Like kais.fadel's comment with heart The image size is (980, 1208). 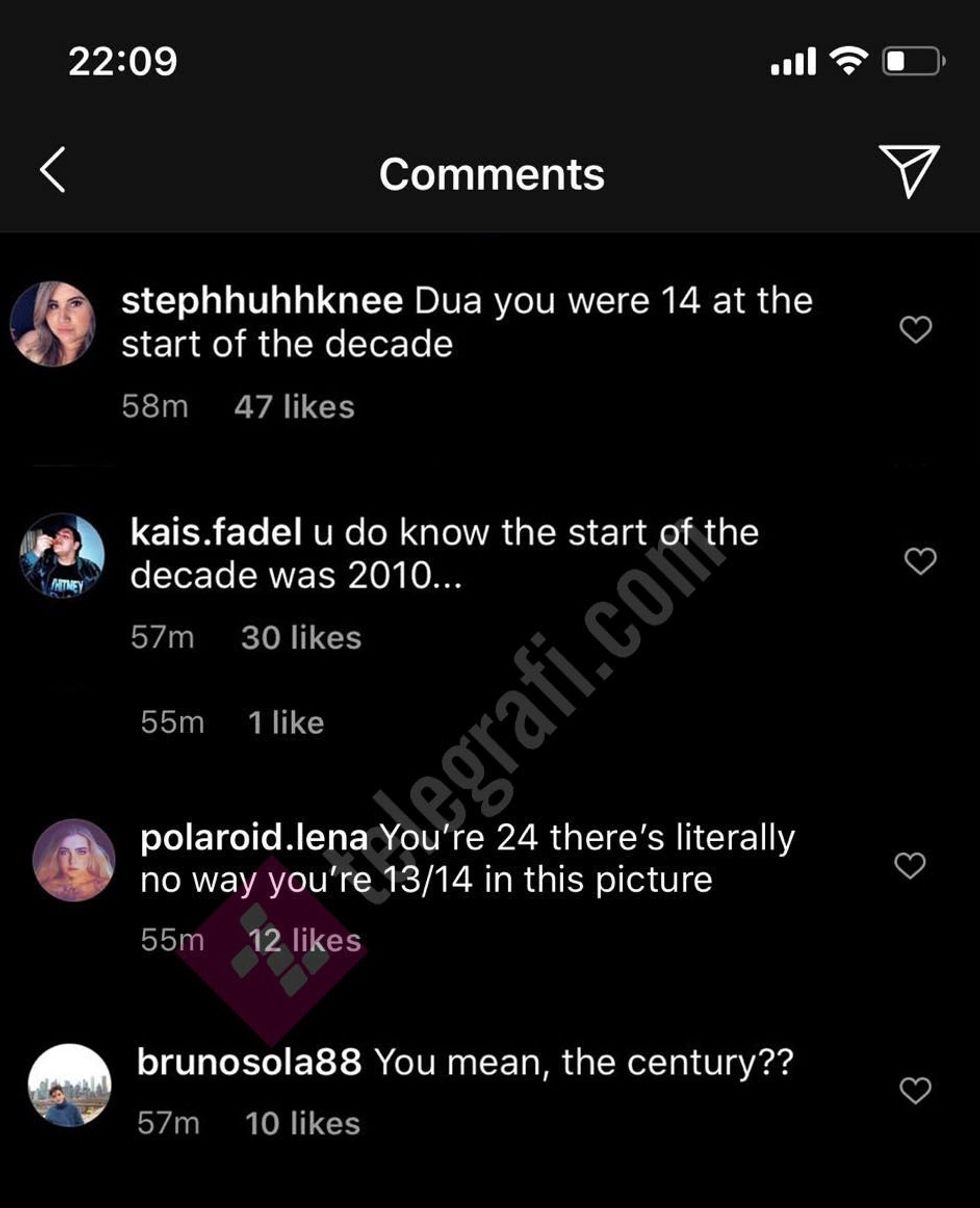coord(920,561)
